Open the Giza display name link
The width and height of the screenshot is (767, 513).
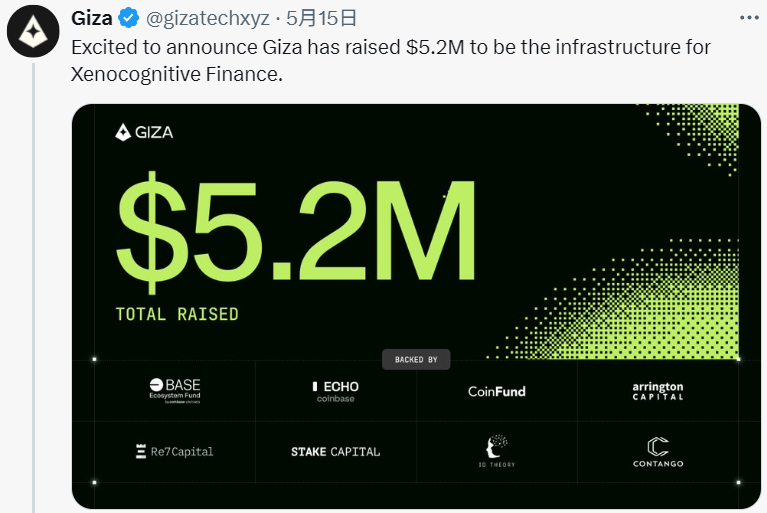(x=92, y=18)
